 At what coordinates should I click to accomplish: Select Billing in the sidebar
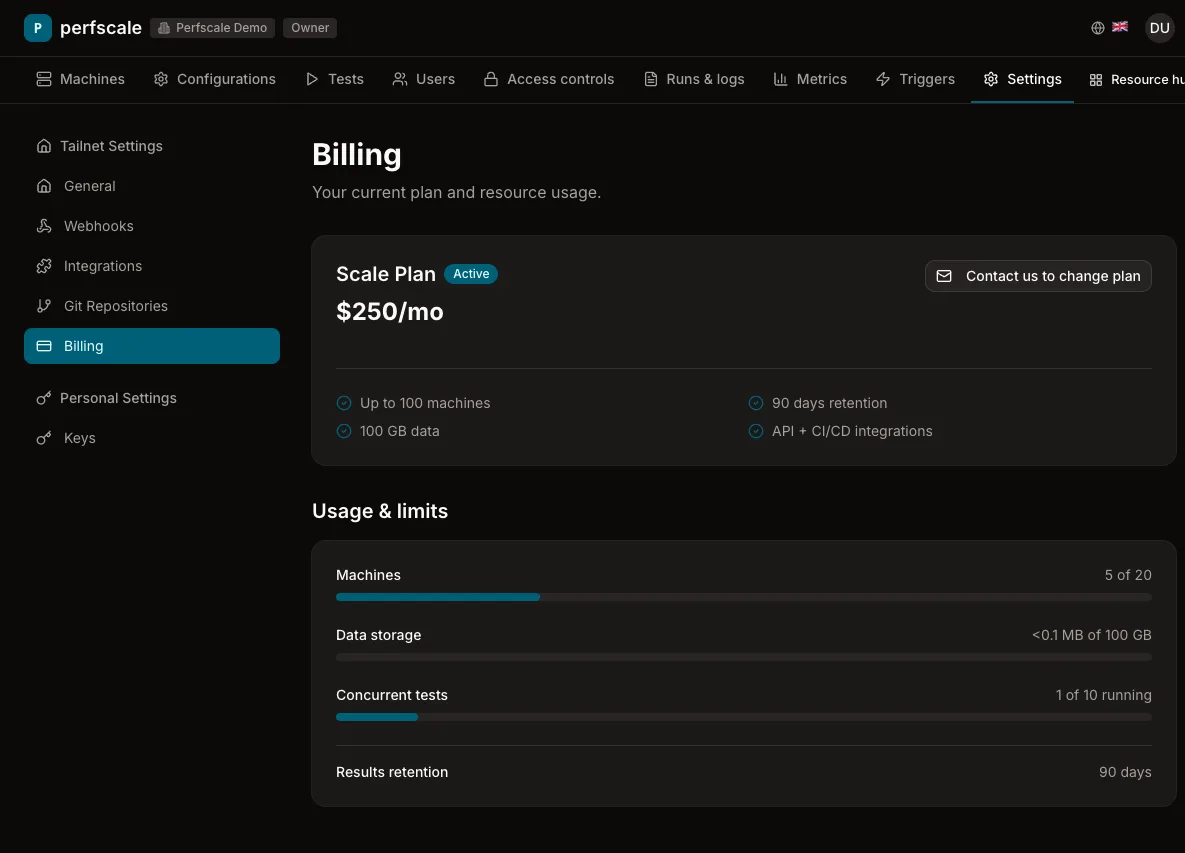152,346
